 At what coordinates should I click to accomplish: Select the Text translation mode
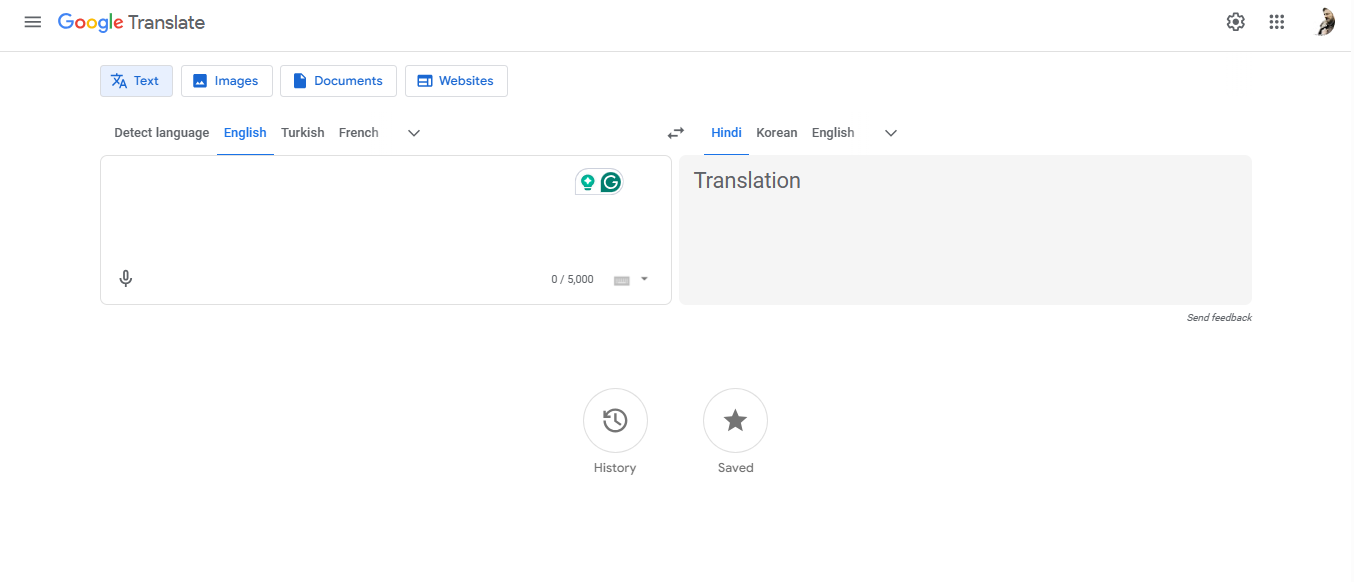pyautogui.click(x=136, y=81)
